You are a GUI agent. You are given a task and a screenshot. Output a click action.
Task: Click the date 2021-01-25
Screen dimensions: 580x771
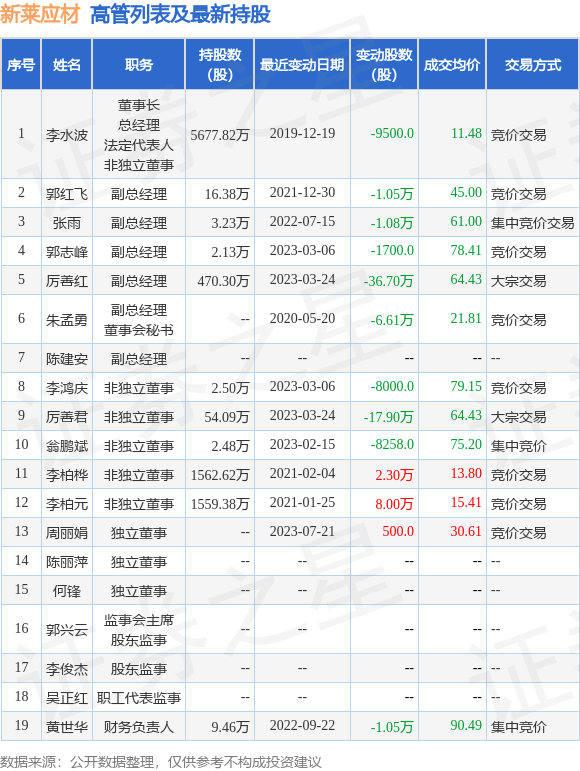(302, 503)
